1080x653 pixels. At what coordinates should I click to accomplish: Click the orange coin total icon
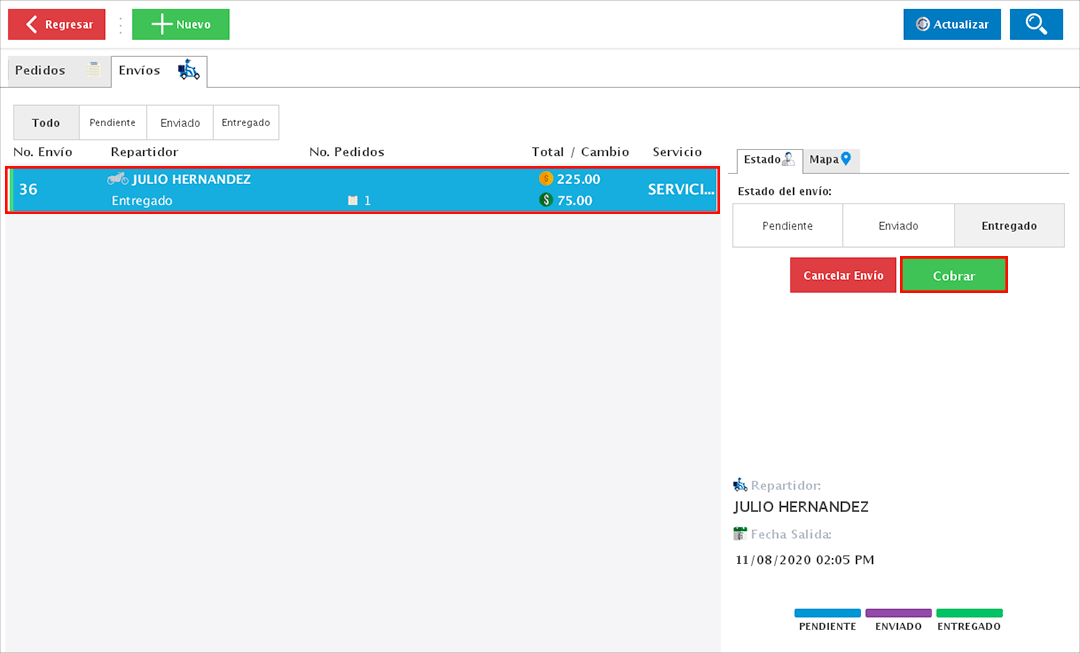[x=545, y=179]
